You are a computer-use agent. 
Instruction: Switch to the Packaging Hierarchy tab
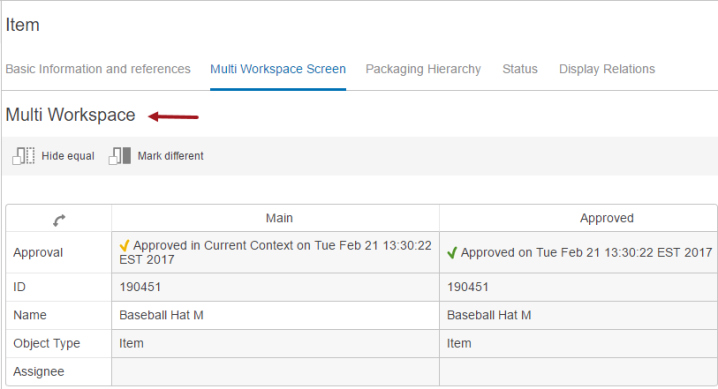pos(423,69)
